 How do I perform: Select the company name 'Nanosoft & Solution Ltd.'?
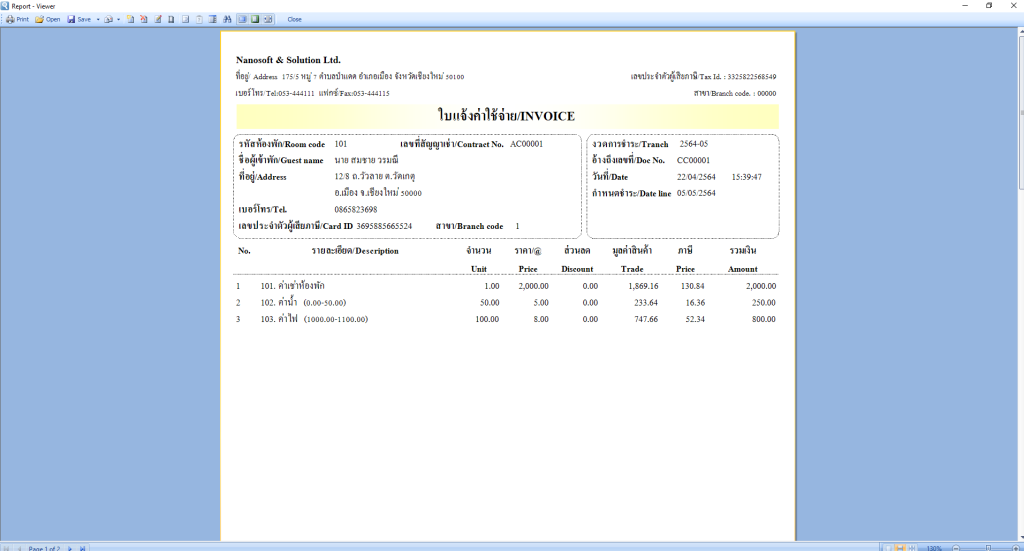[288, 60]
